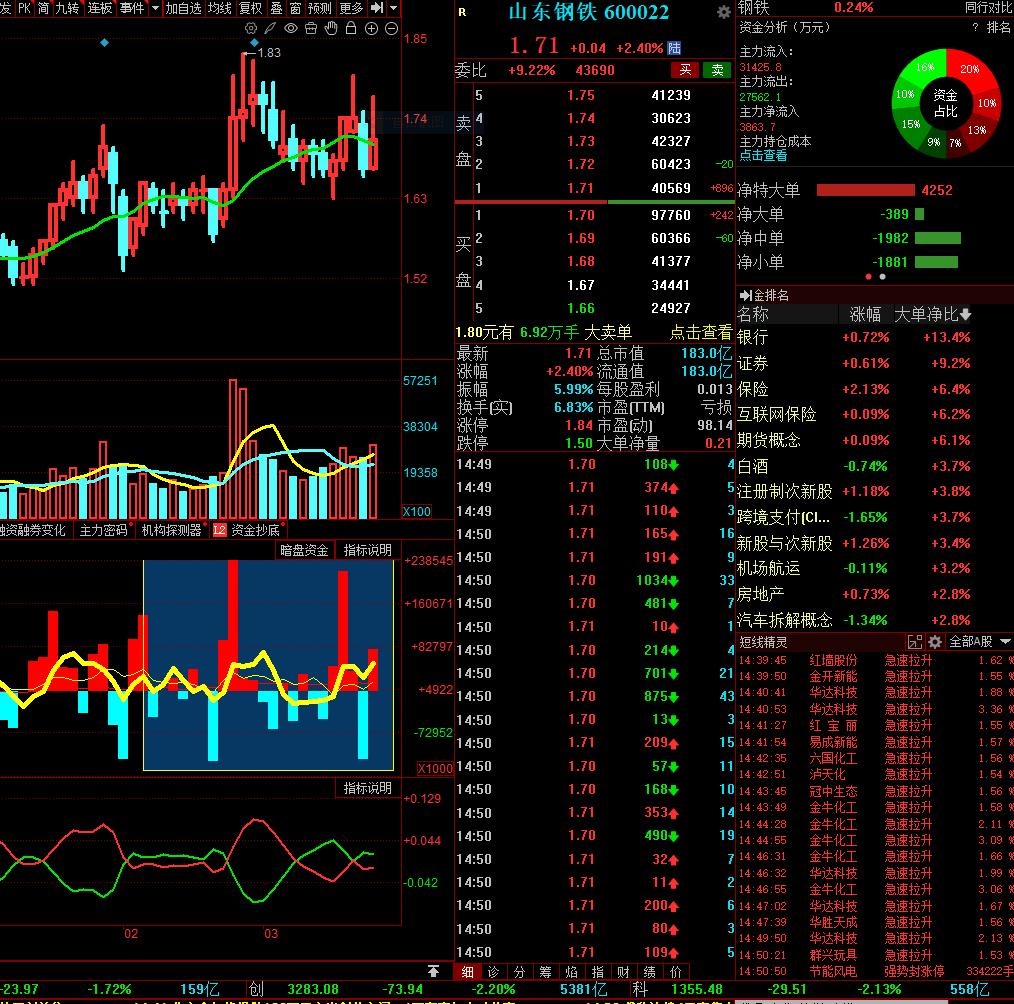Screen dimensions: 1014x1004
Task: Switch page with the red pagination dot
Action: [x=868, y=277]
